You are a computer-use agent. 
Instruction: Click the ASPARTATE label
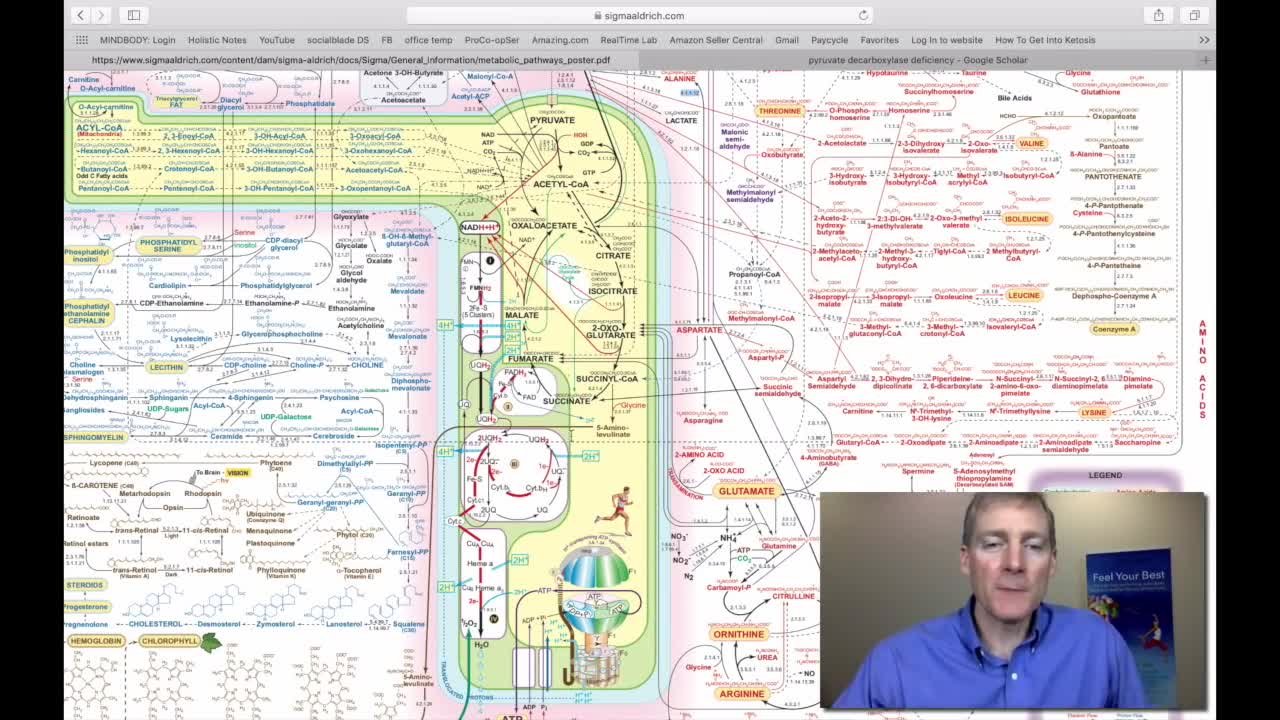[699, 330]
